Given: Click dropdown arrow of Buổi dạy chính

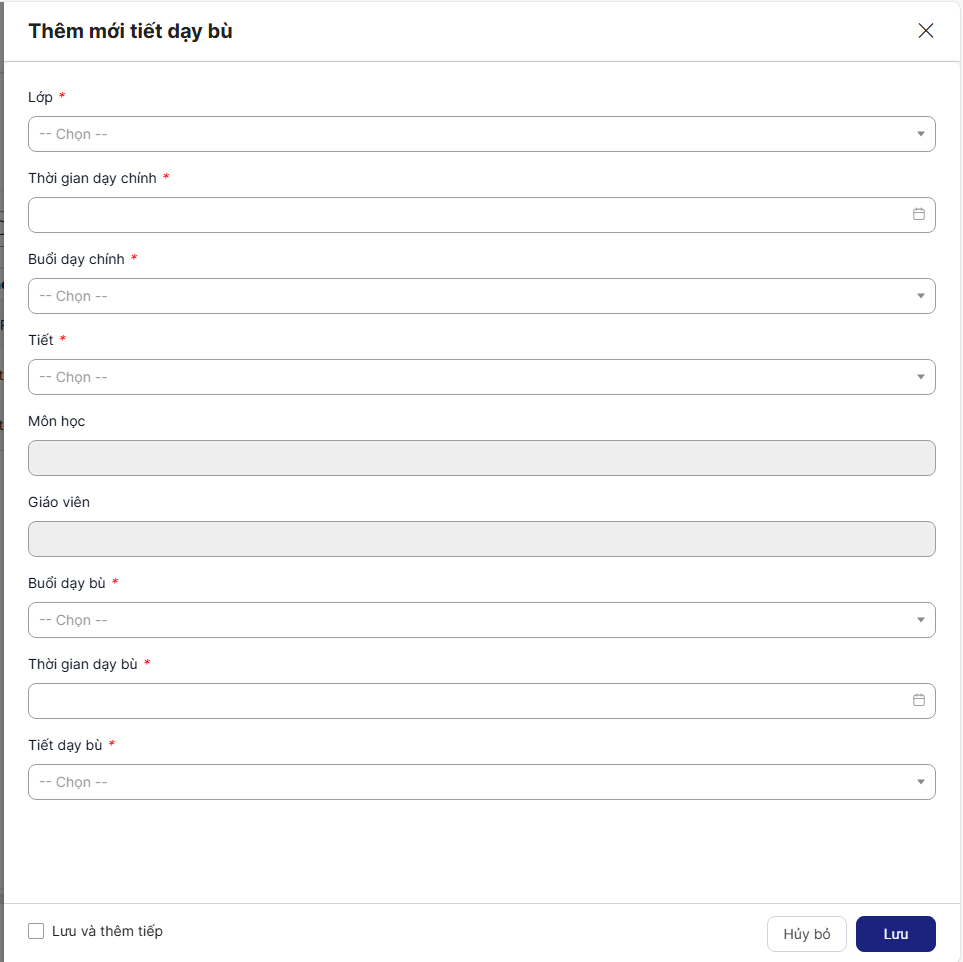Looking at the screenshot, I should [x=920, y=296].
